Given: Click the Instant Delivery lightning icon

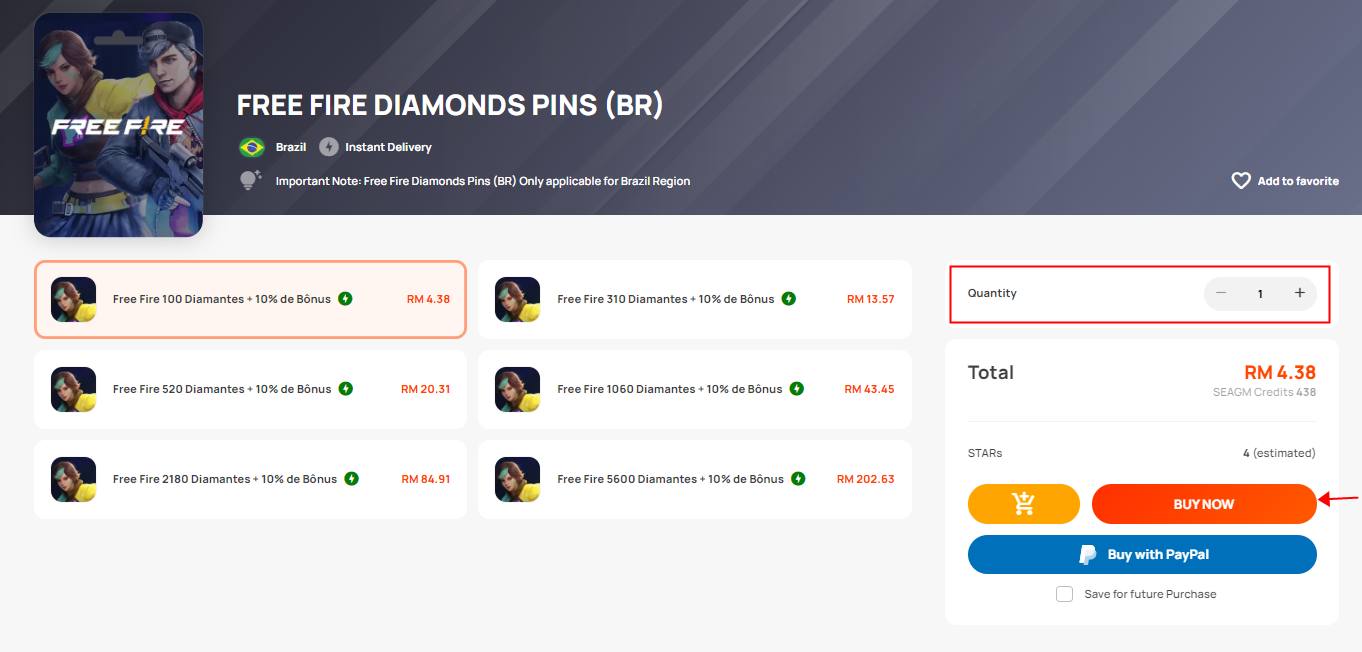Looking at the screenshot, I should tap(329, 147).
